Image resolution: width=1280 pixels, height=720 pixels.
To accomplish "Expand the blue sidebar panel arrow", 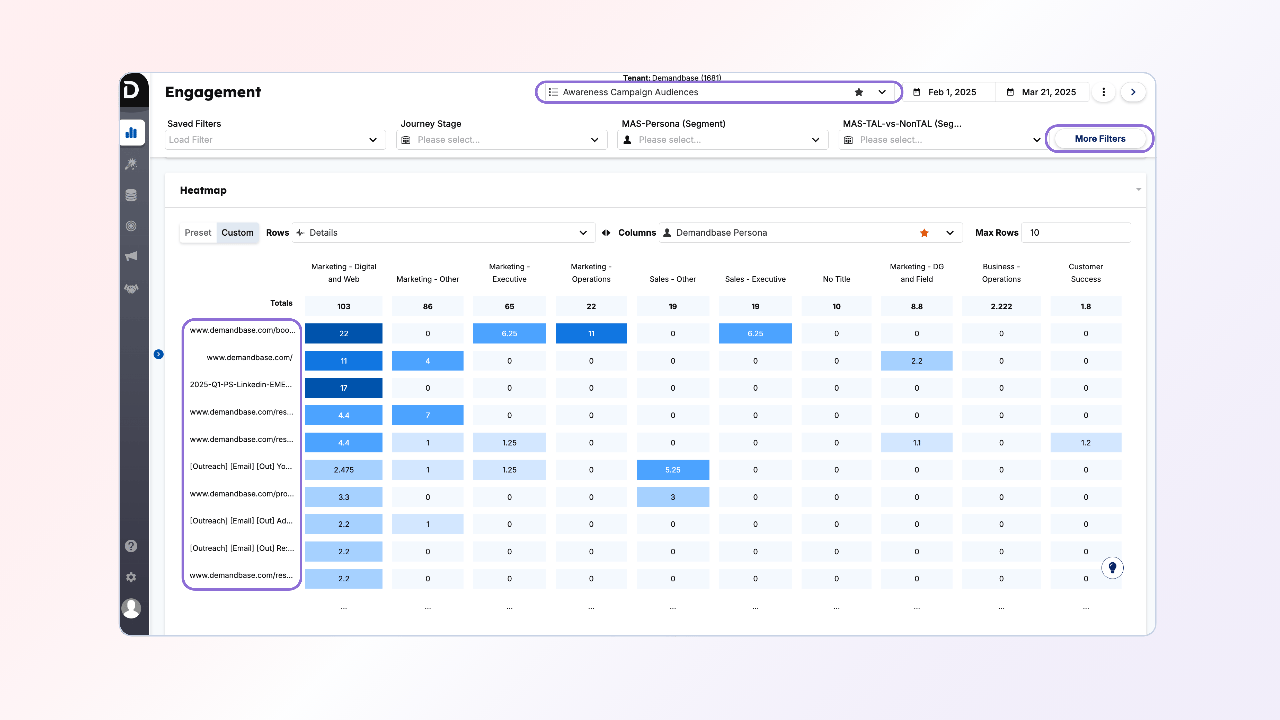I will click(158, 354).
